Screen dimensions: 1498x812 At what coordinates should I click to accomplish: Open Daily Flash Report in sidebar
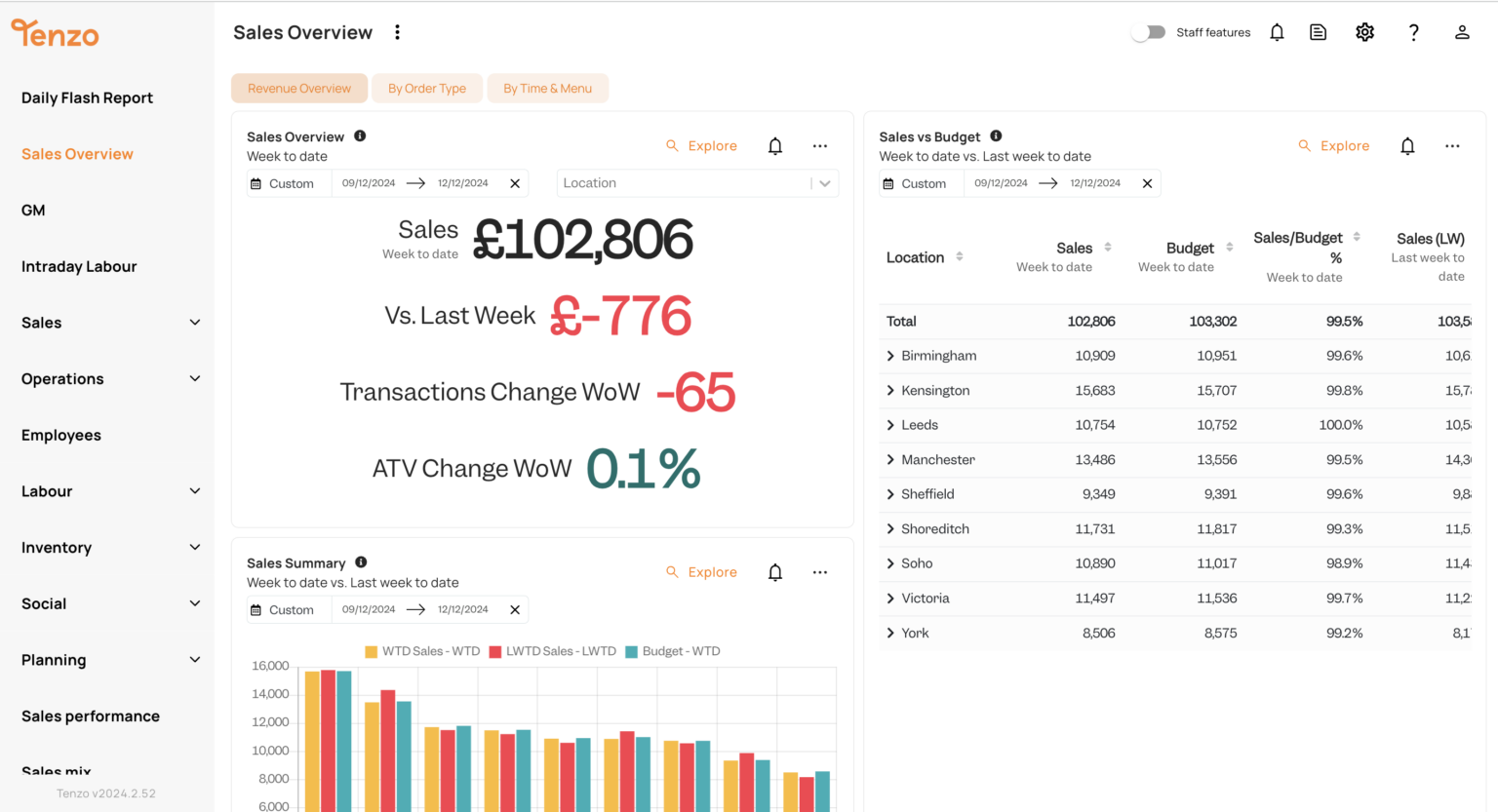click(87, 97)
